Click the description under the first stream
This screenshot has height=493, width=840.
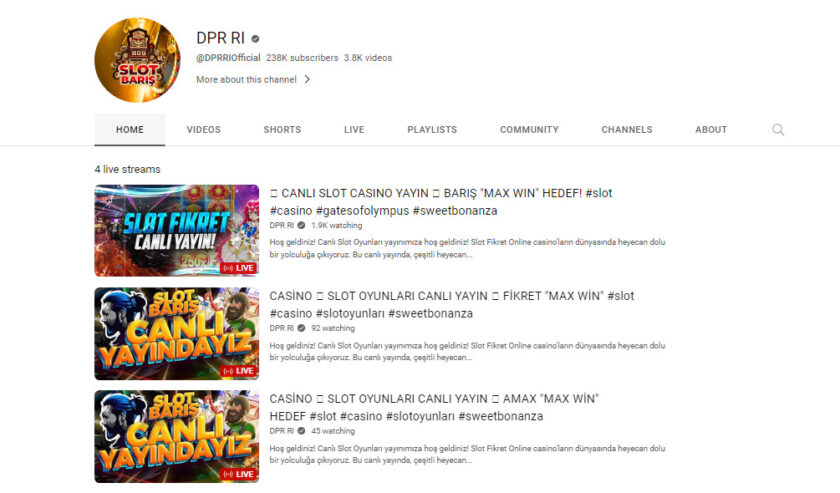click(467, 249)
